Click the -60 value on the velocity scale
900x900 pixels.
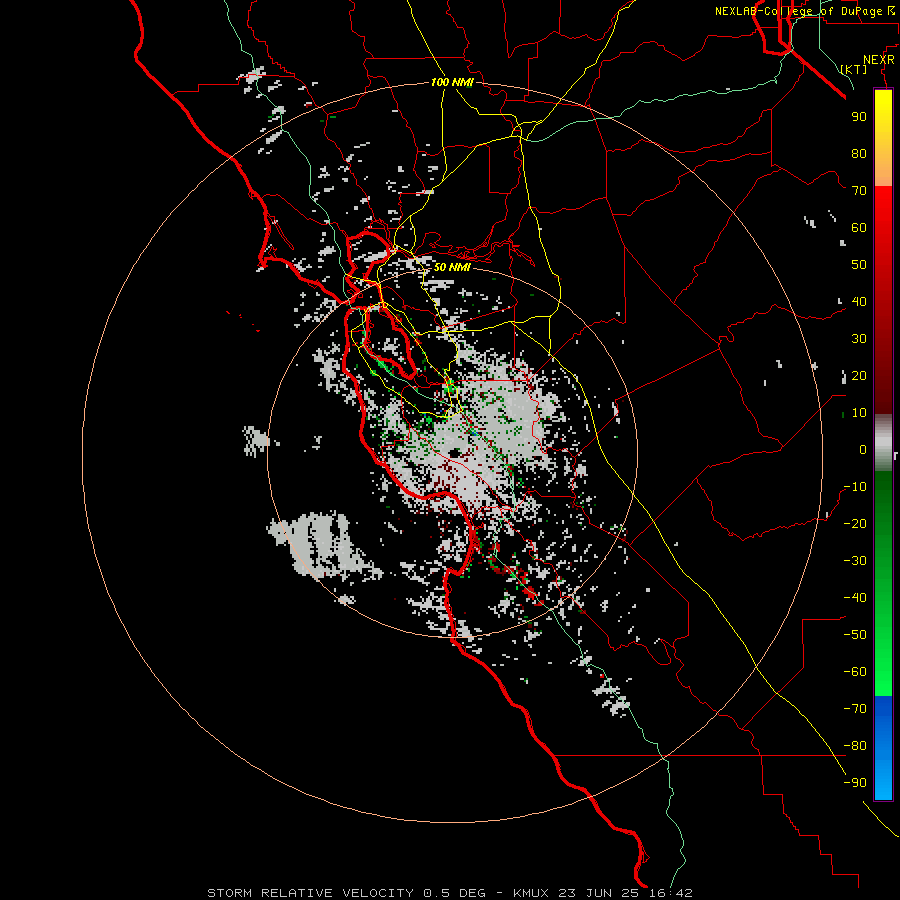click(855, 672)
